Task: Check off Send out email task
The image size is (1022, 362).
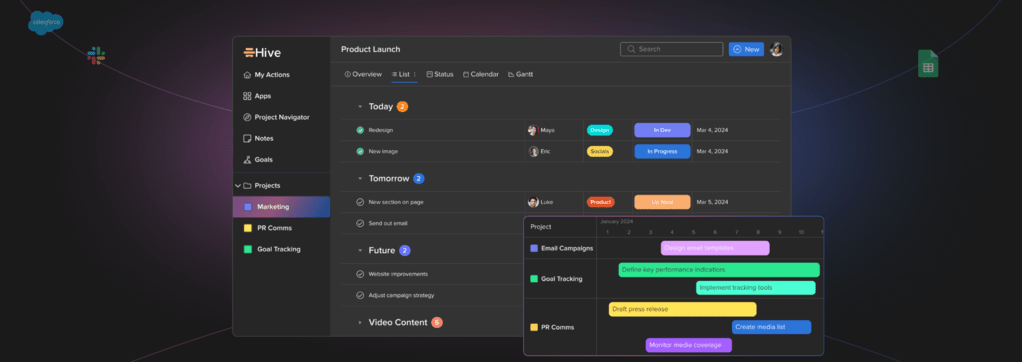Action: click(x=360, y=223)
